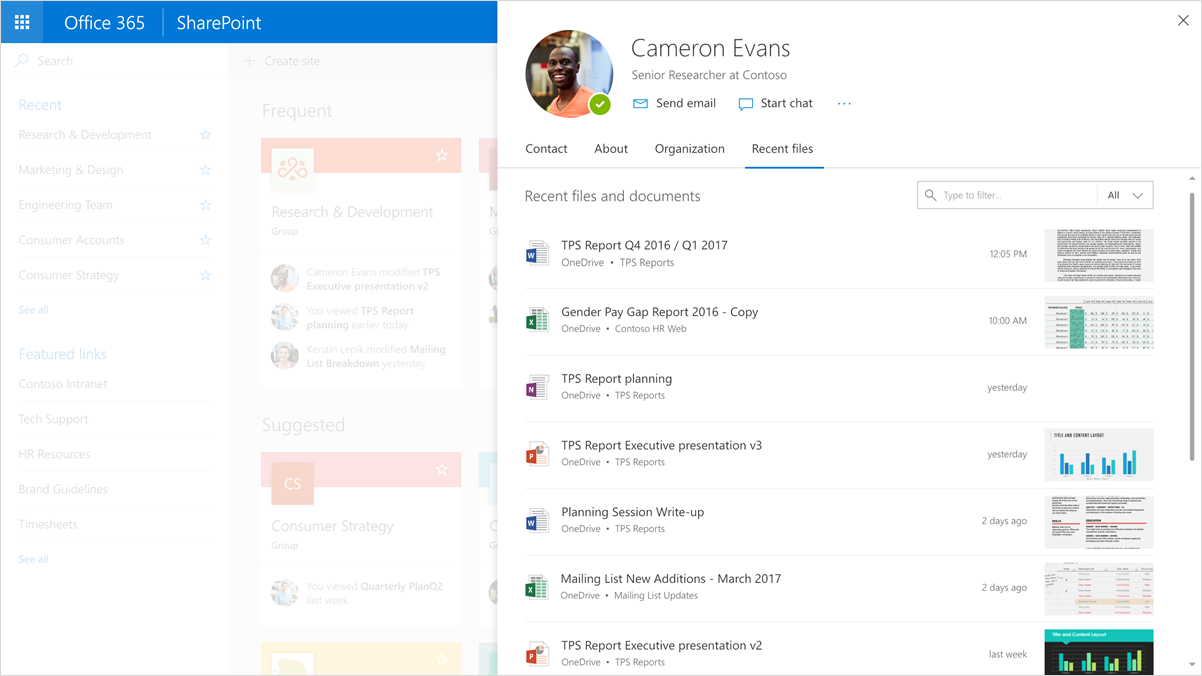This screenshot has width=1202, height=676.
Task: Open the PowerPoint icon for Executive presentation v3
Action: coord(537,453)
